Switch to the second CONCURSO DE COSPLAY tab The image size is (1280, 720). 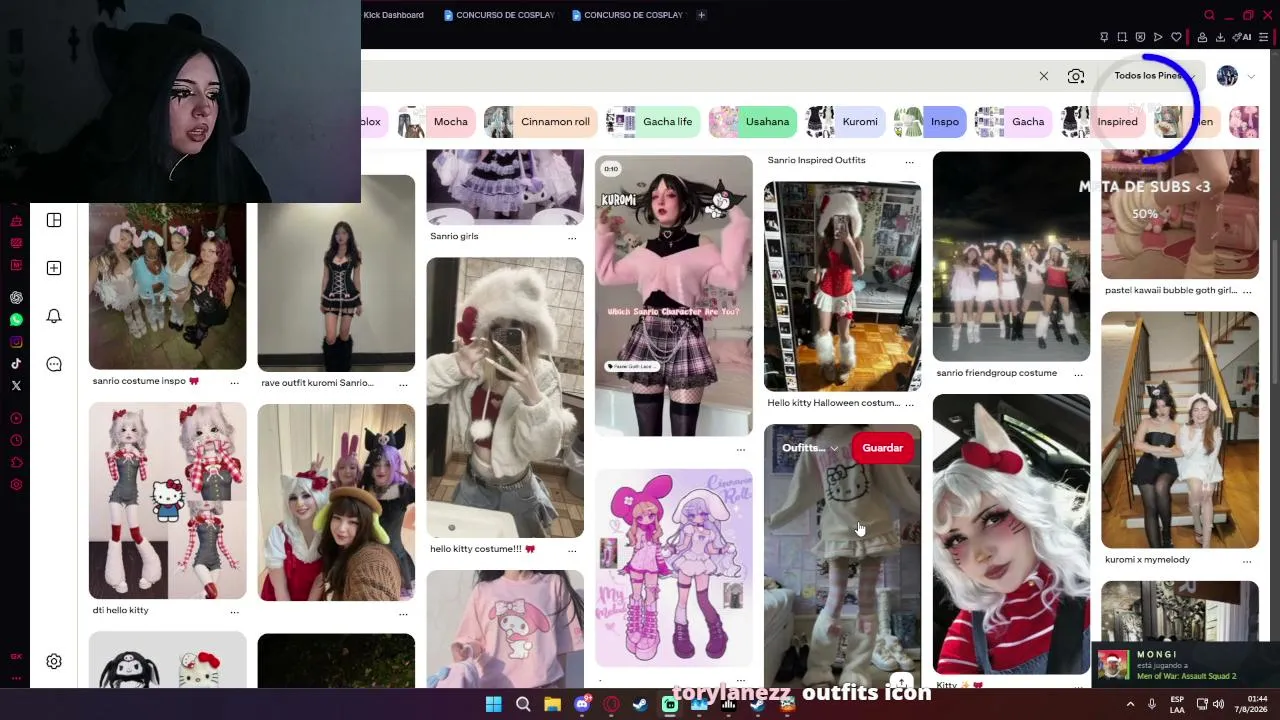tap(627, 15)
